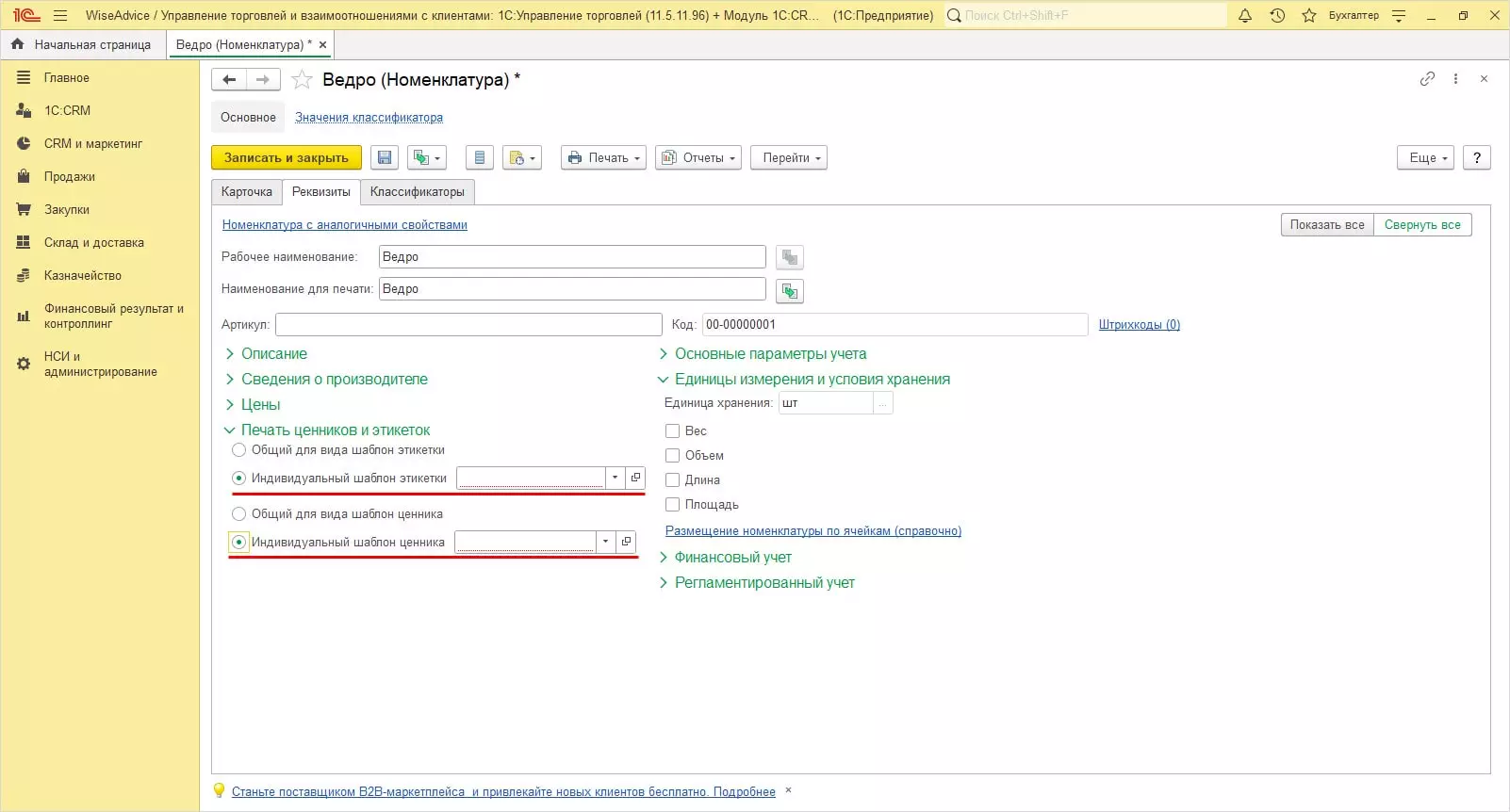Open the 1C main menu hamburger icon
The height and width of the screenshot is (812, 1510).
coord(60,15)
